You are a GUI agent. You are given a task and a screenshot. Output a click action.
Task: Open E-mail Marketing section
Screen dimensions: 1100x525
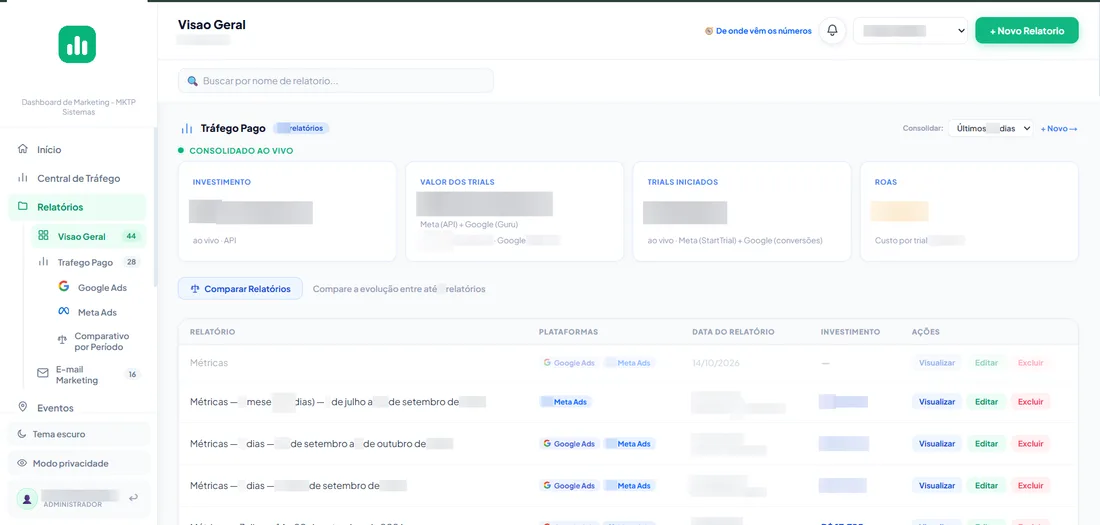[88, 374]
